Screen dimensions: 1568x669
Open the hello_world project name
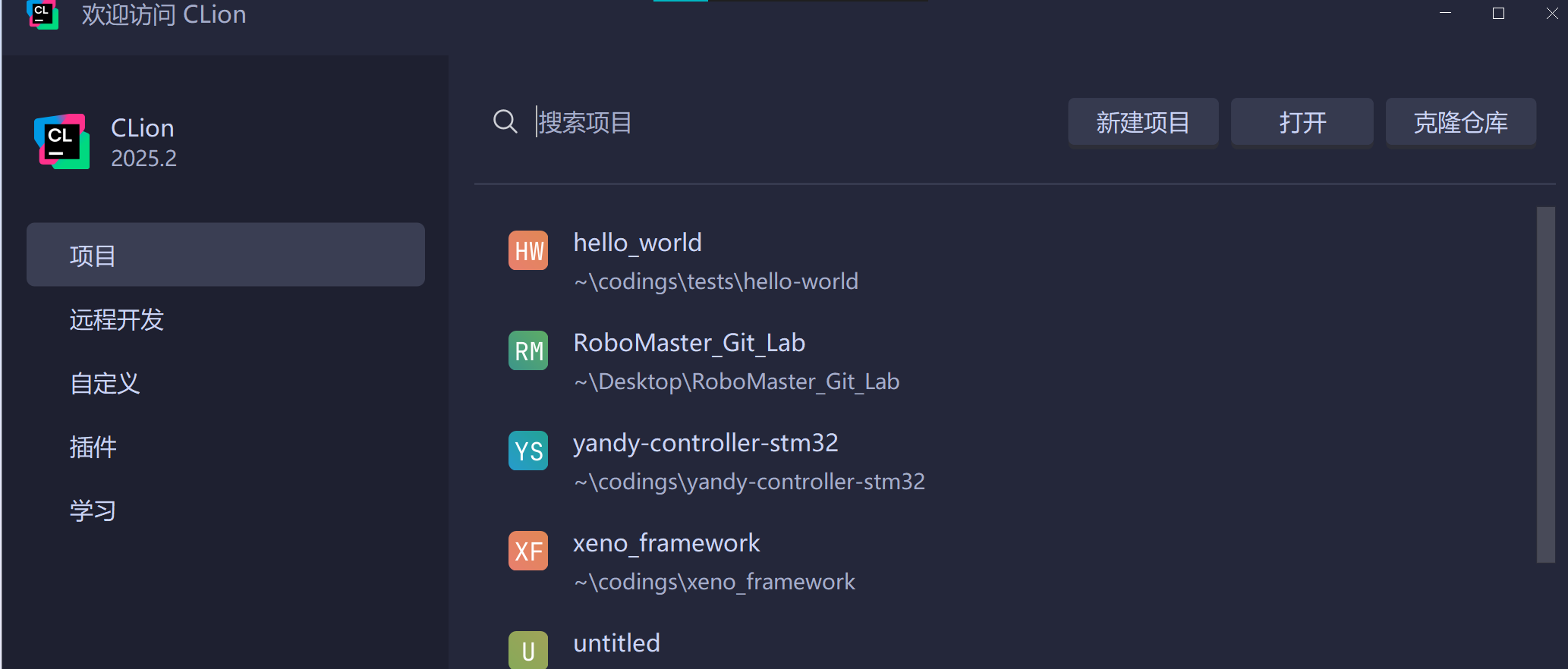[x=638, y=243]
